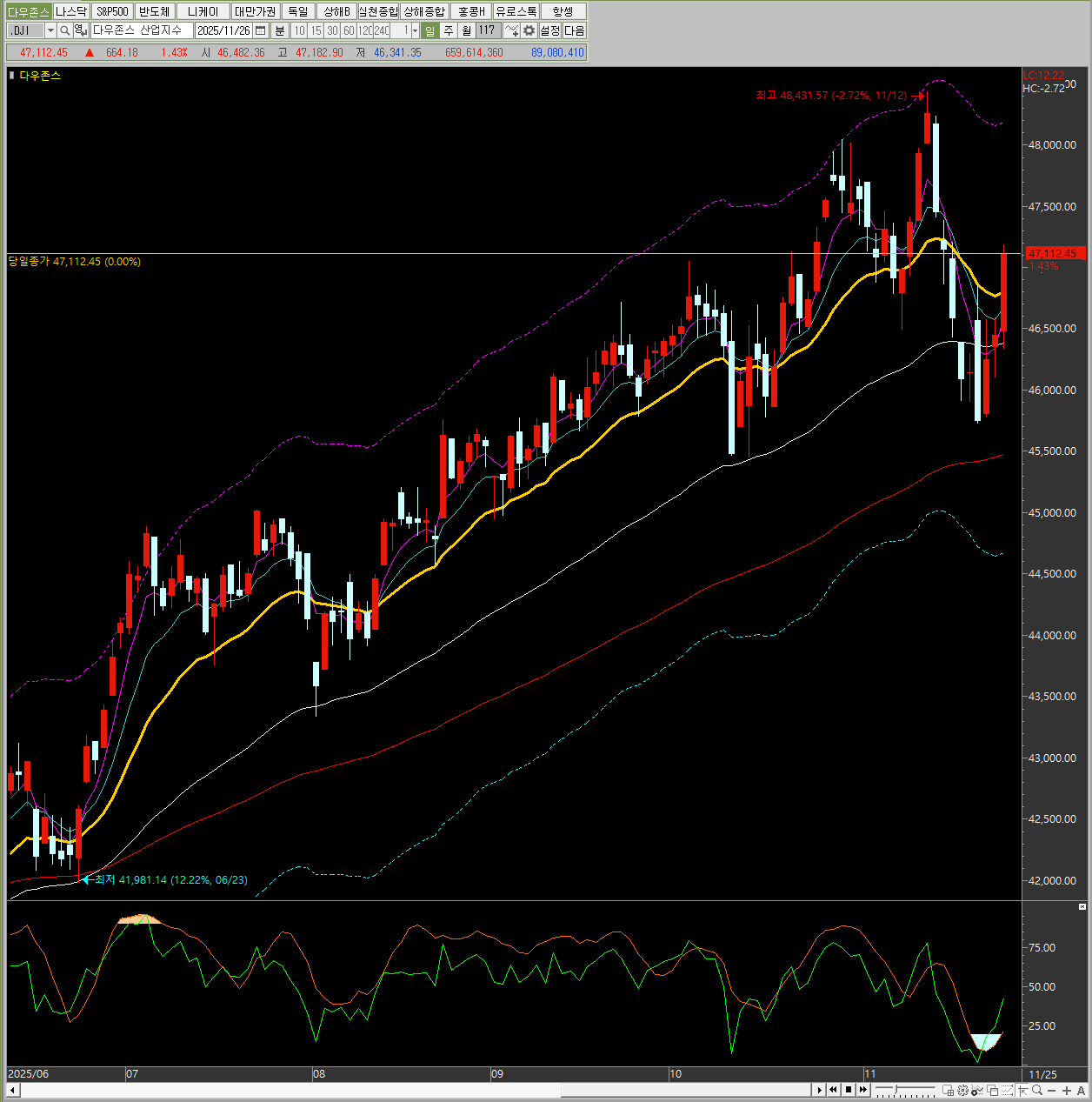Click the 다우존스 산업지수 name field
Screen dimensions: 1092x1102
point(141,30)
